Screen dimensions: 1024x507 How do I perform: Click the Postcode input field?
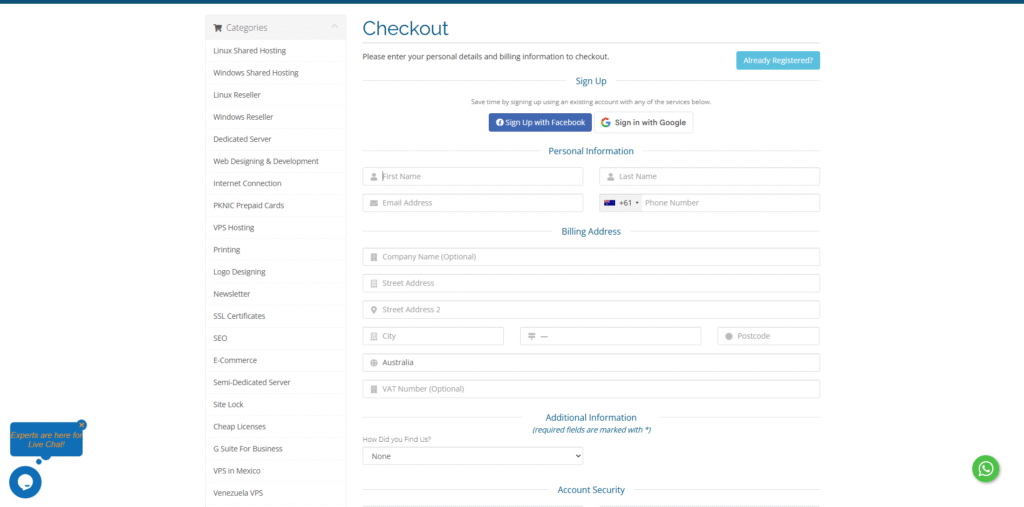[768, 336]
